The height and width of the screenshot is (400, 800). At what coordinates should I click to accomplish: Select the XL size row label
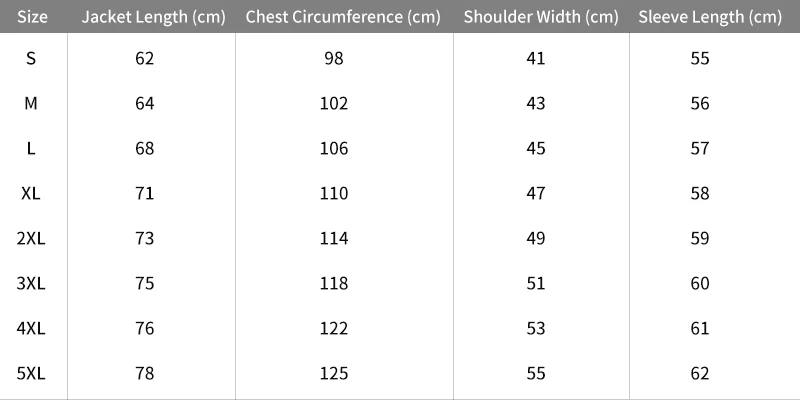click(31, 193)
